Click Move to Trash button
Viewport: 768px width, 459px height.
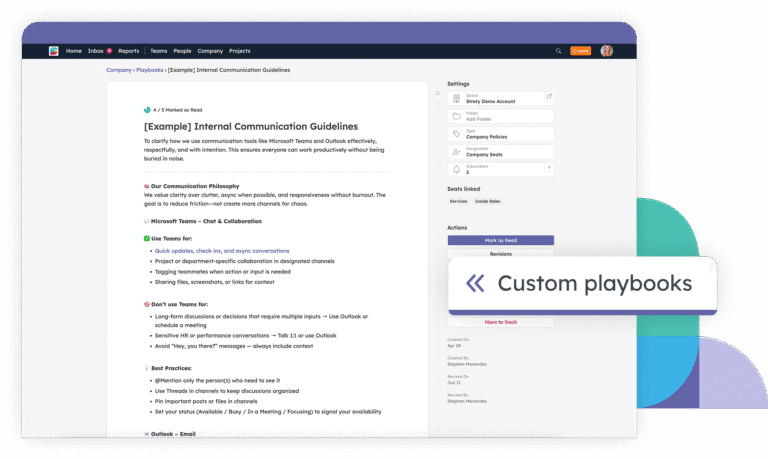coord(501,322)
